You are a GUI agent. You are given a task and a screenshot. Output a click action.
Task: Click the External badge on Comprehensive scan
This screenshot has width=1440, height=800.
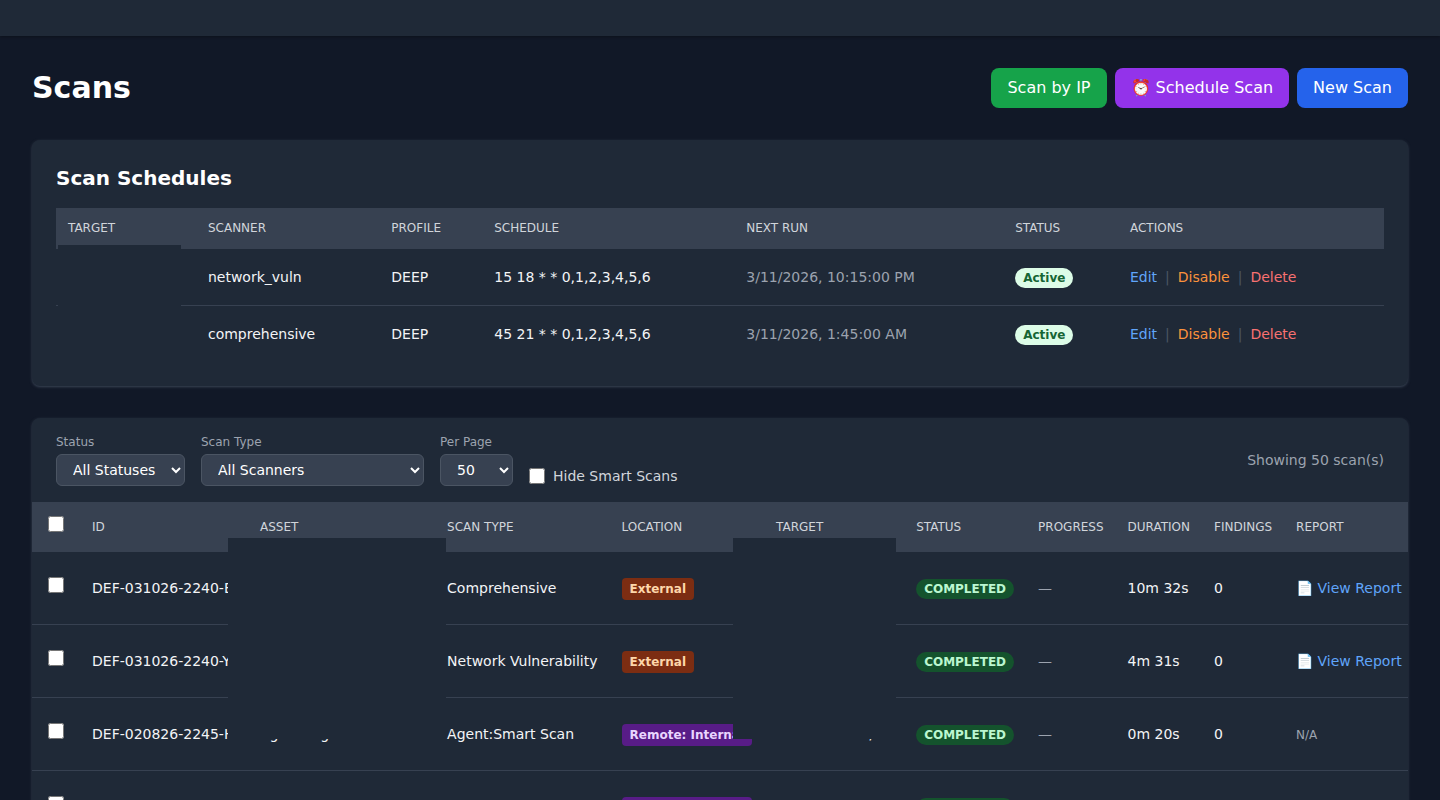(657, 589)
